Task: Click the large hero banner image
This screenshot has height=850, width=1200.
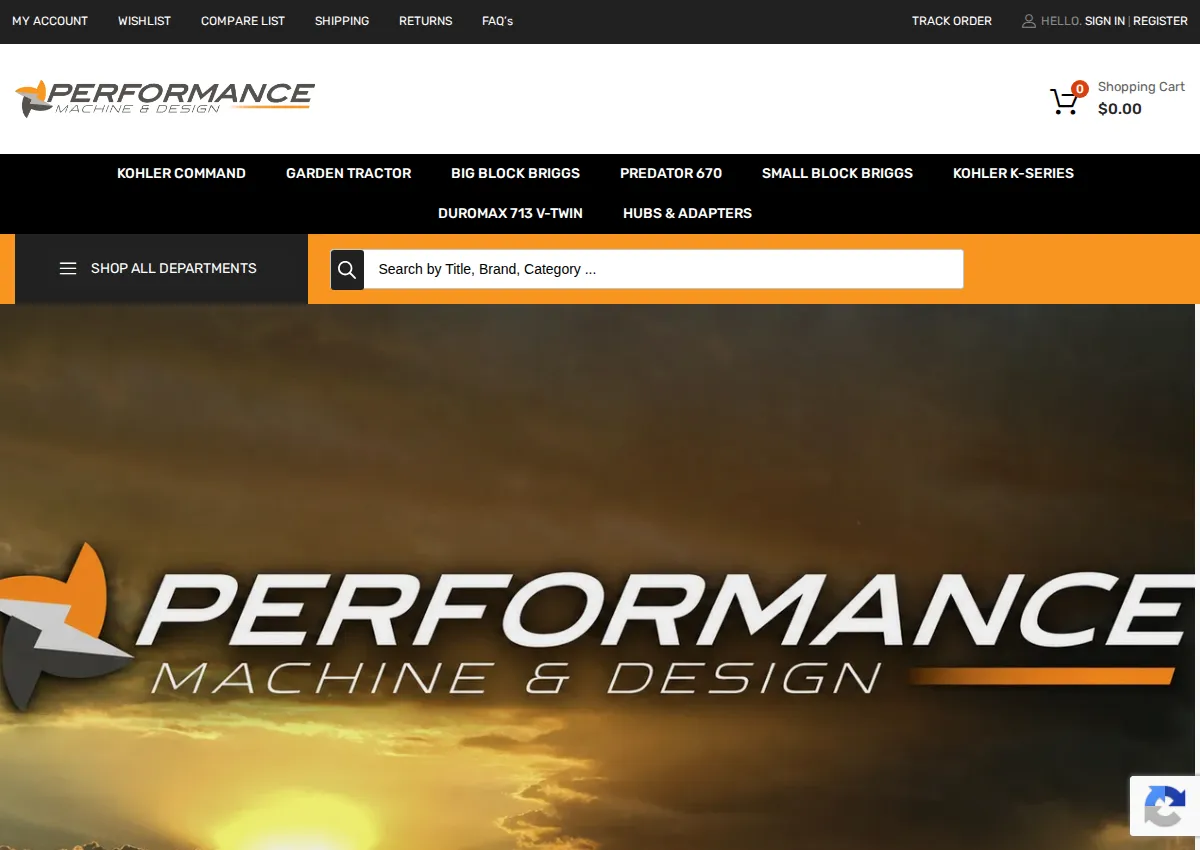Action: pos(598,577)
